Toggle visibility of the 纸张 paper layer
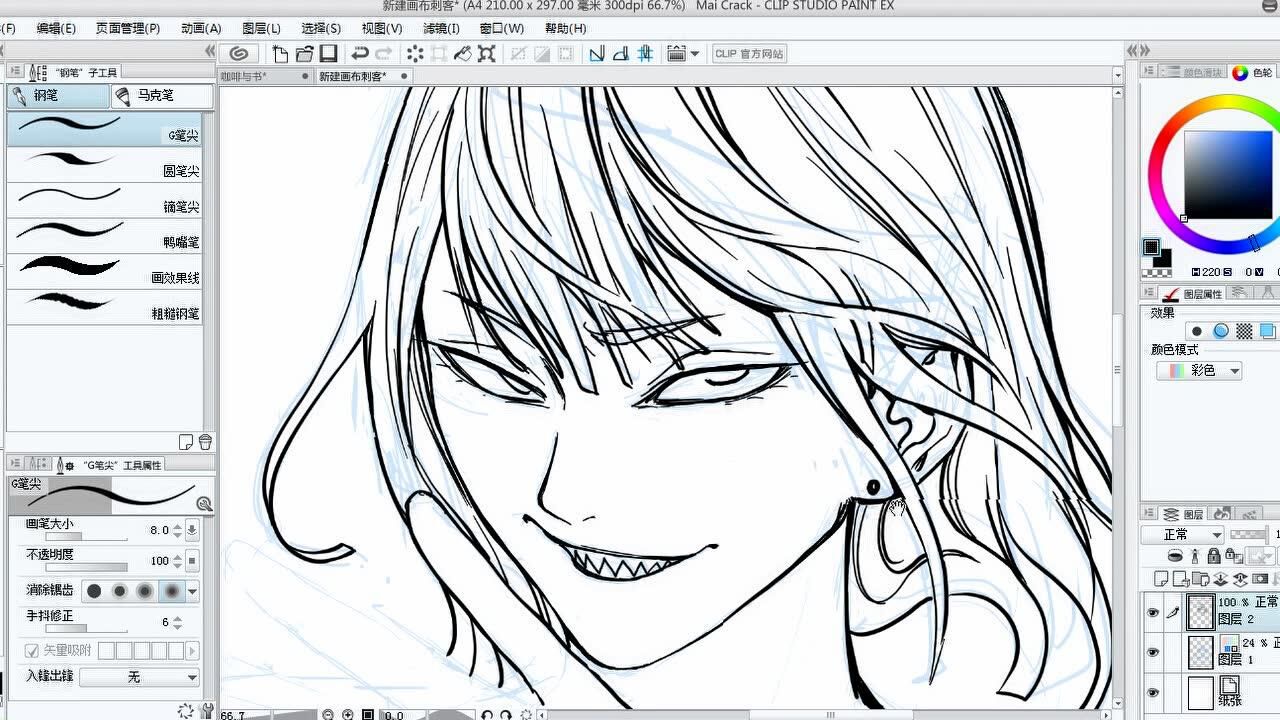The image size is (1280, 720). 1153,692
